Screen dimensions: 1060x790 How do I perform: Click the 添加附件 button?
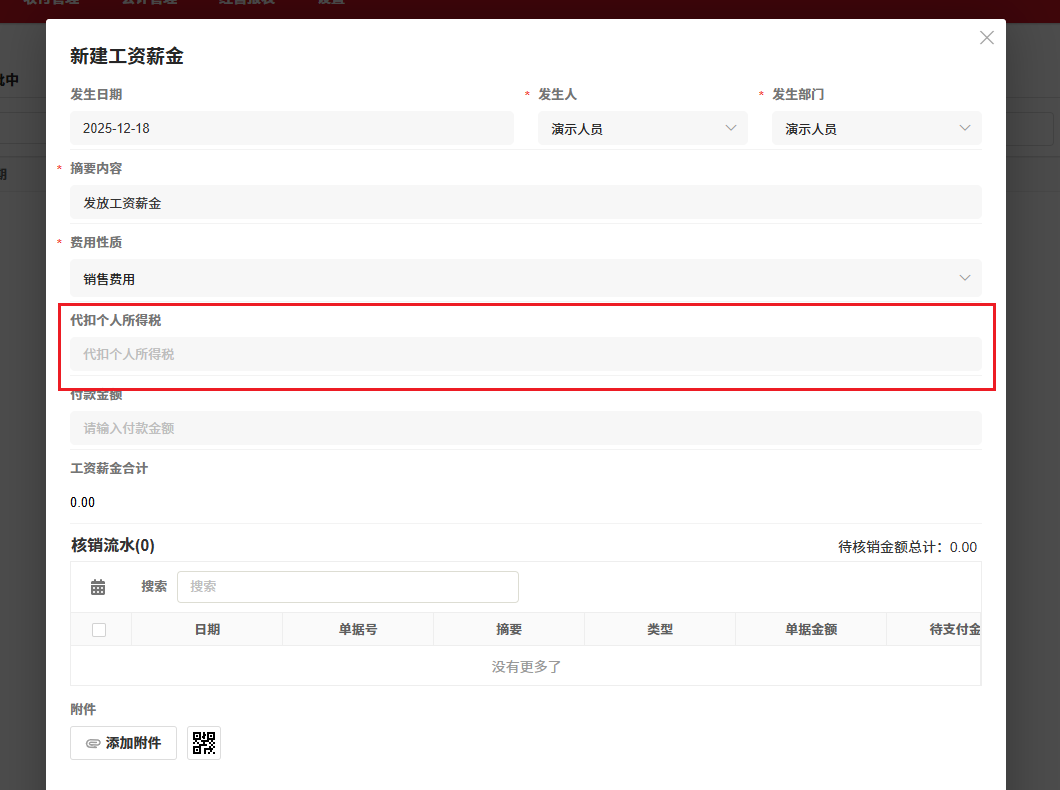pyautogui.click(x=123, y=743)
